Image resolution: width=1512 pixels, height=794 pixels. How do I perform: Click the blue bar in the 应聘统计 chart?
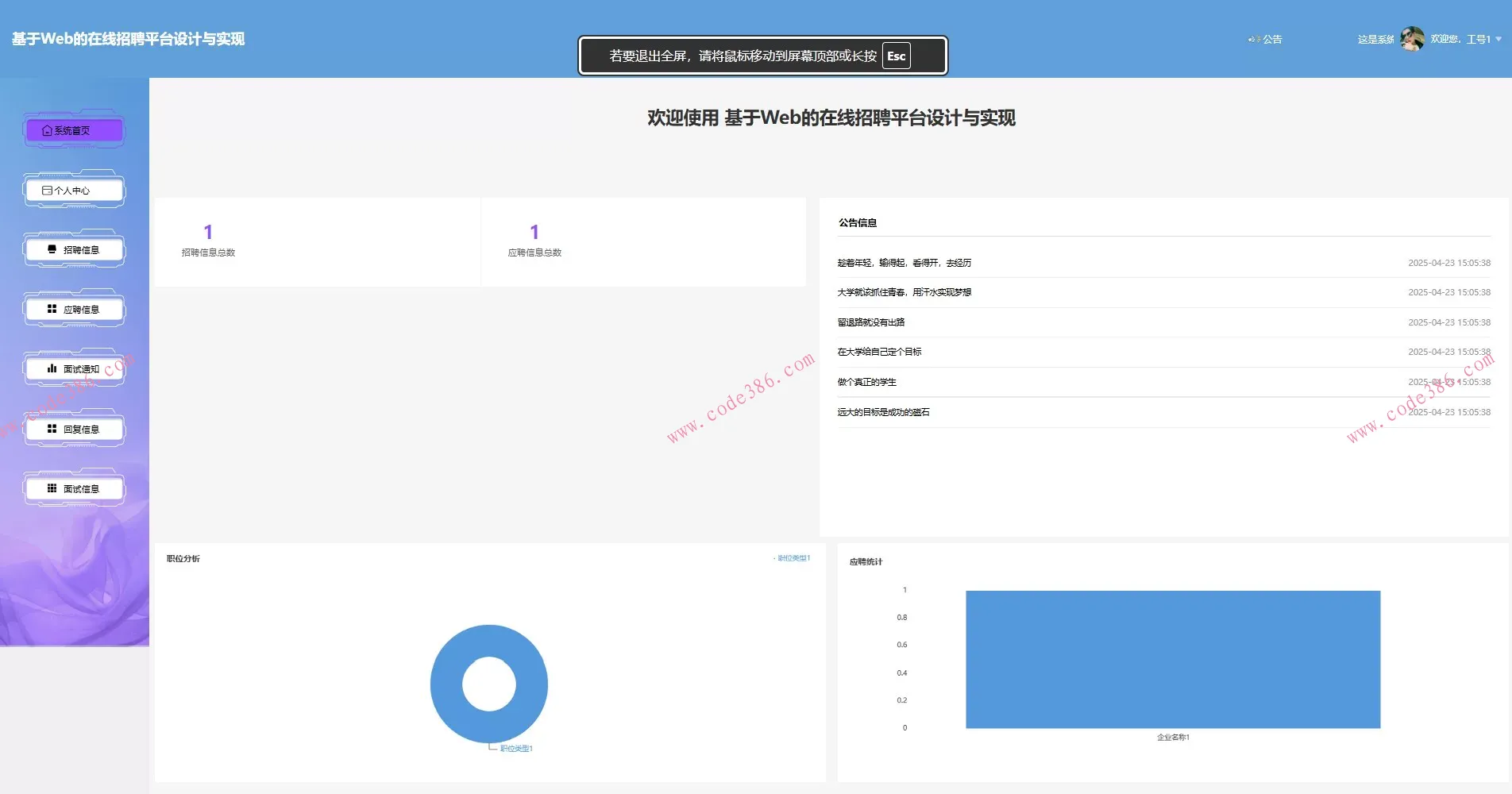coord(1173,659)
